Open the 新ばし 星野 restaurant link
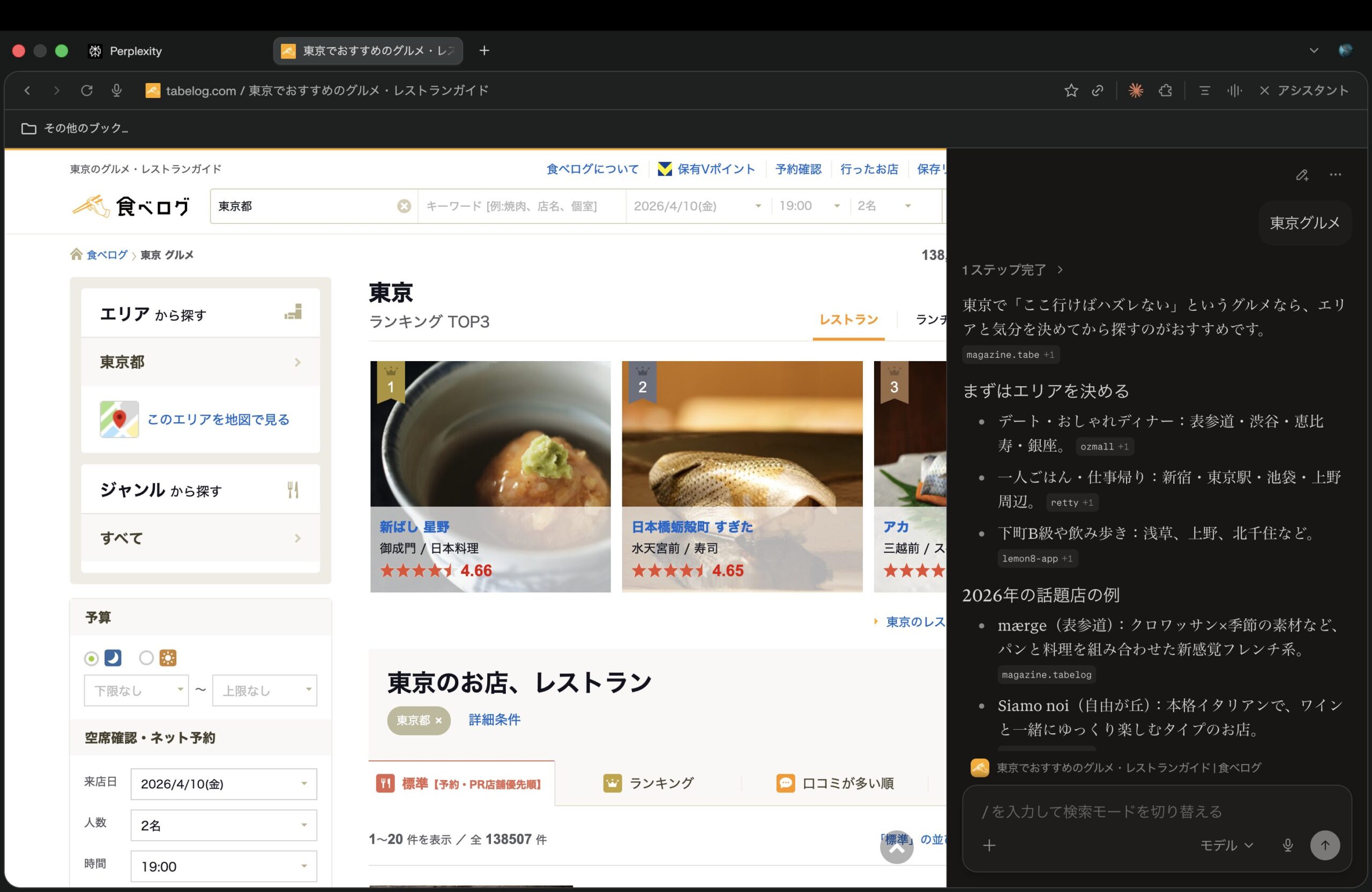 [x=414, y=526]
